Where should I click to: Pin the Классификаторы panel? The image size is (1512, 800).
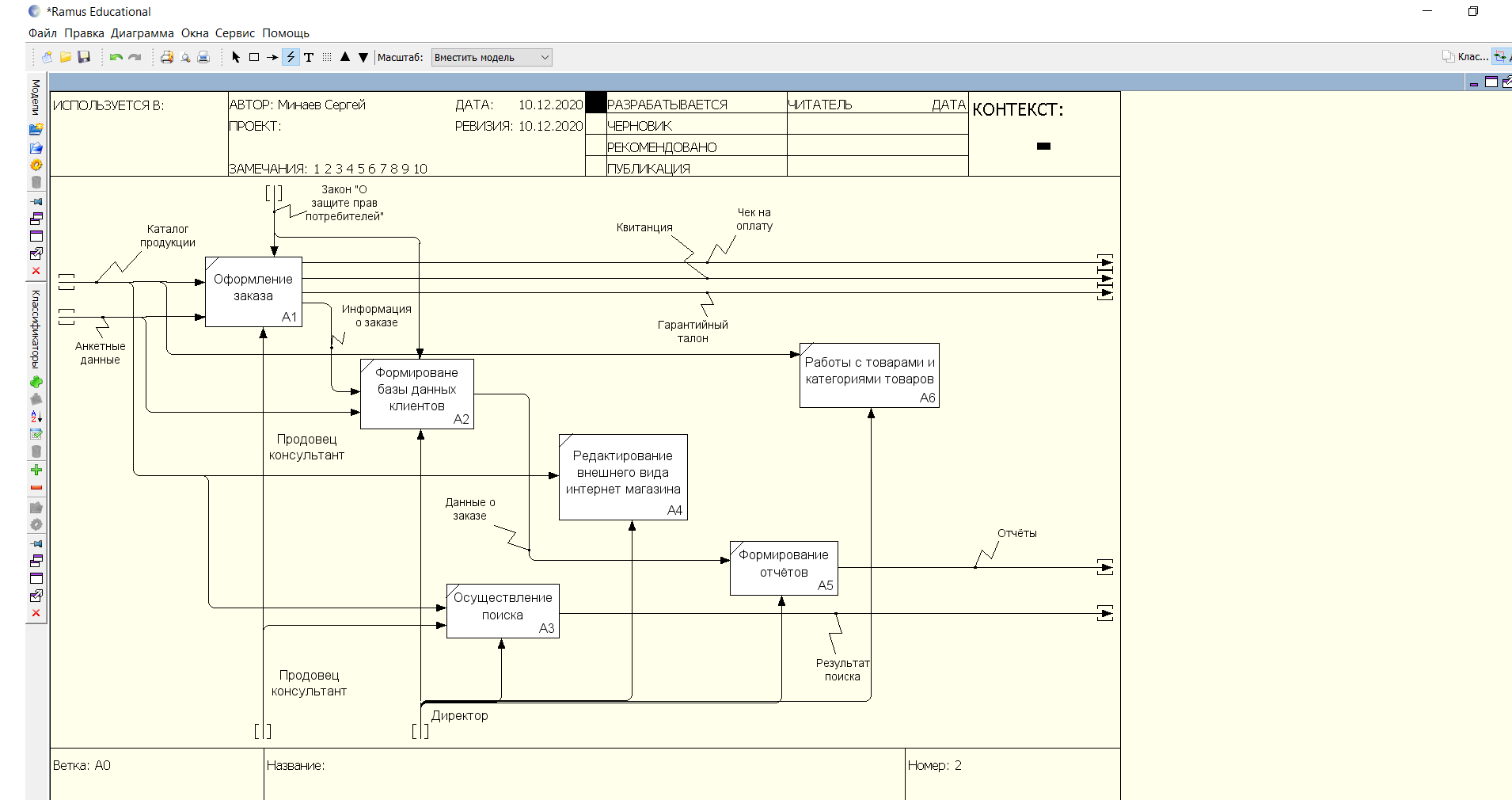tap(36, 543)
